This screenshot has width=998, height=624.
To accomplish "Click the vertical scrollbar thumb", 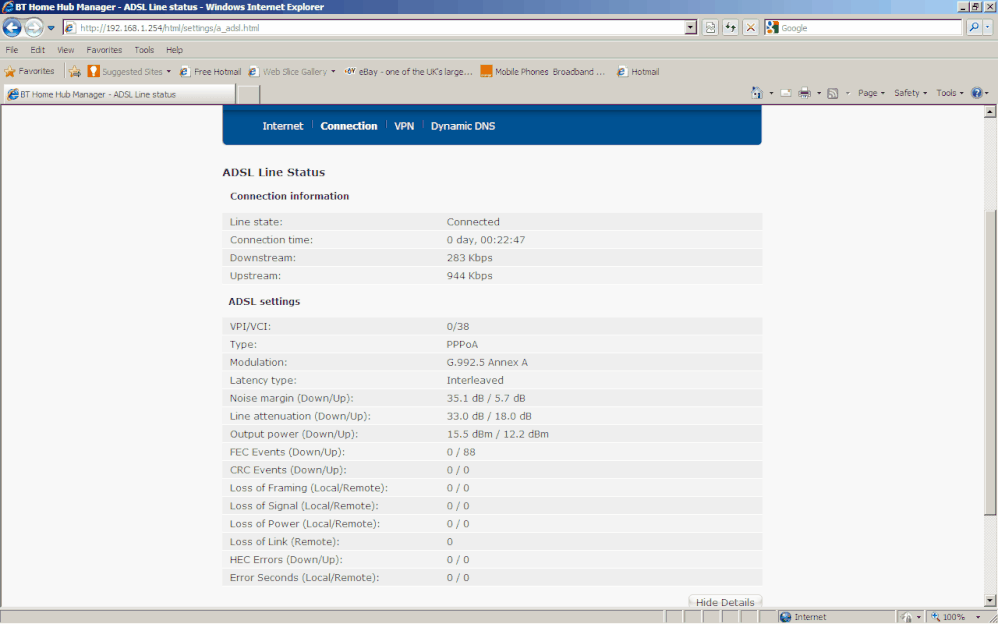I will click(x=990, y=363).
